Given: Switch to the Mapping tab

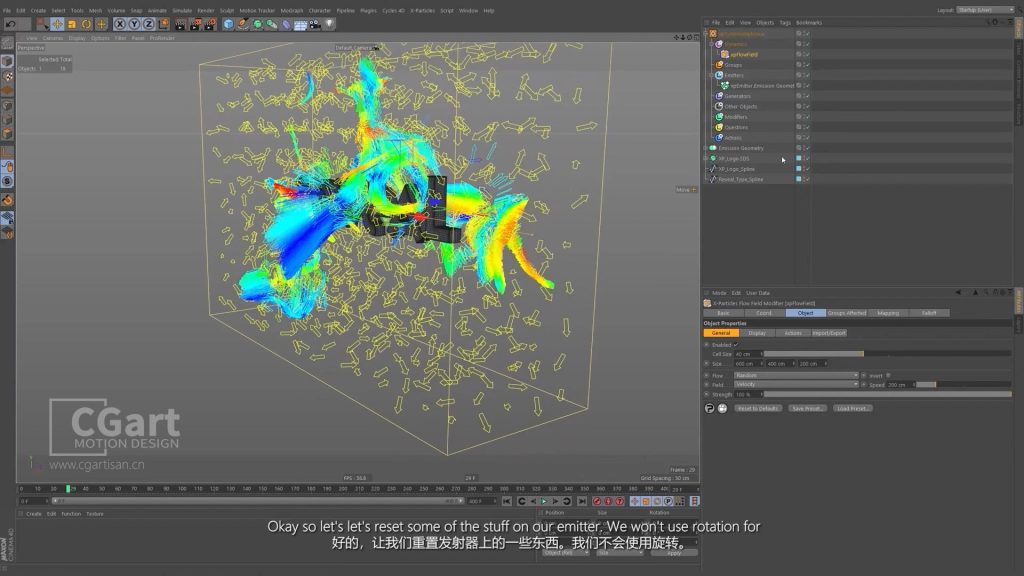Looking at the screenshot, I should coord(888,313).
